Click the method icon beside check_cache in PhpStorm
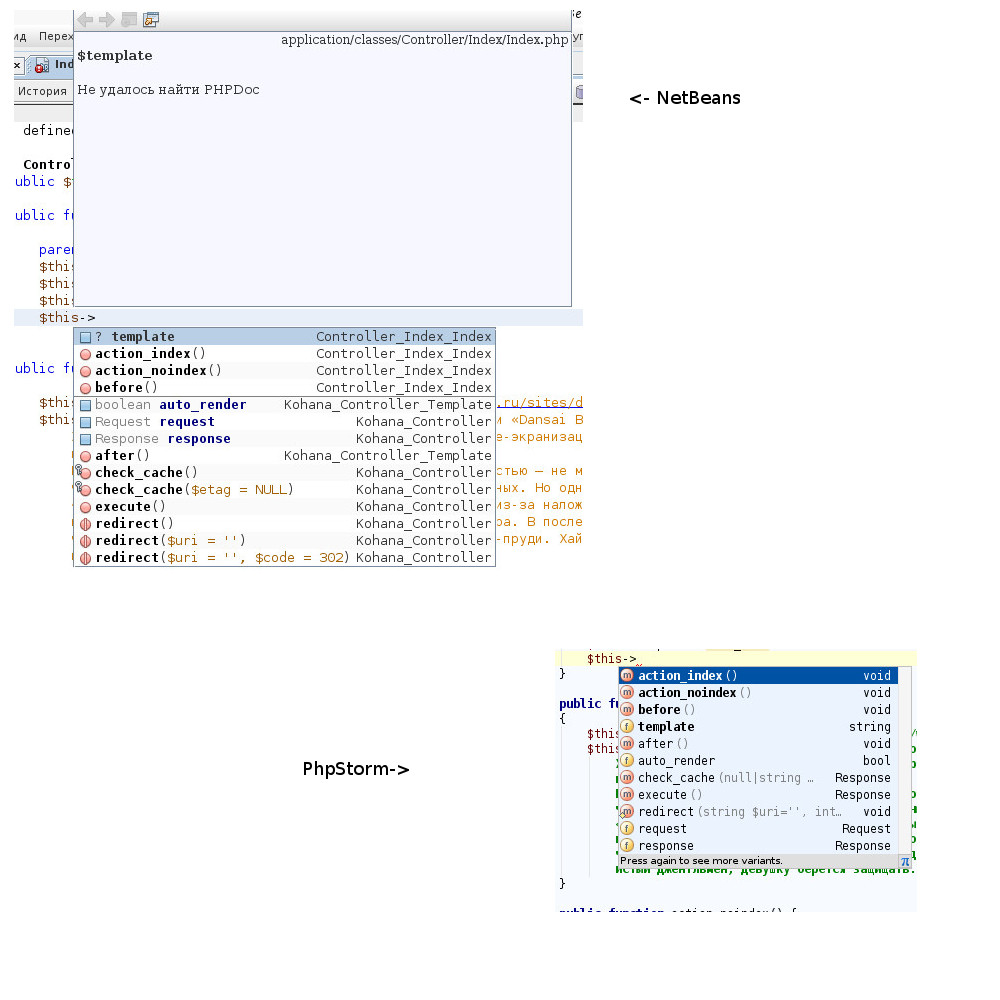This screenshot has height=1000, width=1000. tap(627, 778)
